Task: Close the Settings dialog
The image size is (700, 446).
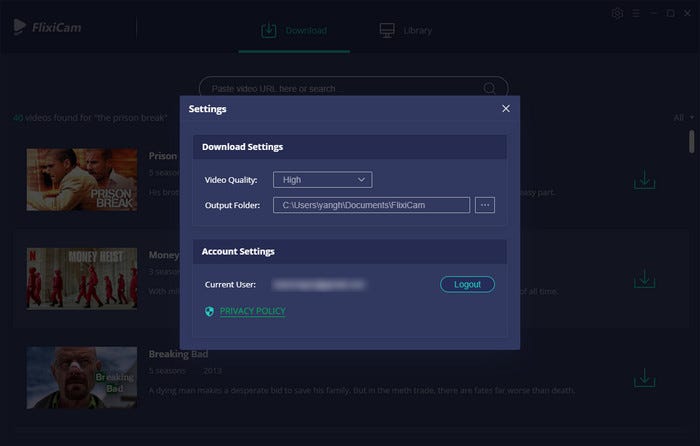Action: (x=506, y=108)
